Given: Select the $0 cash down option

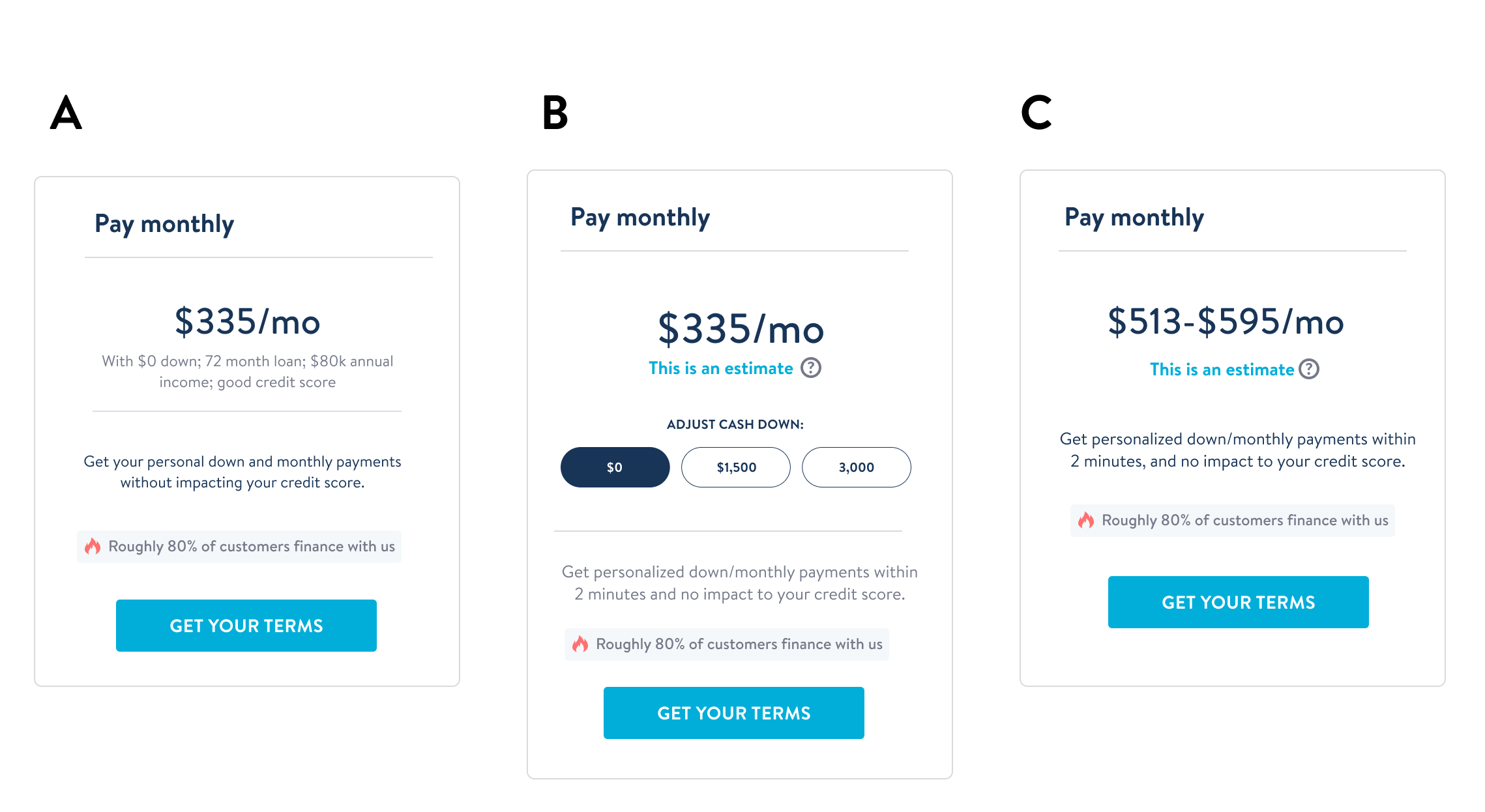Looking at the screenshot, I should (x=615, y=467).
